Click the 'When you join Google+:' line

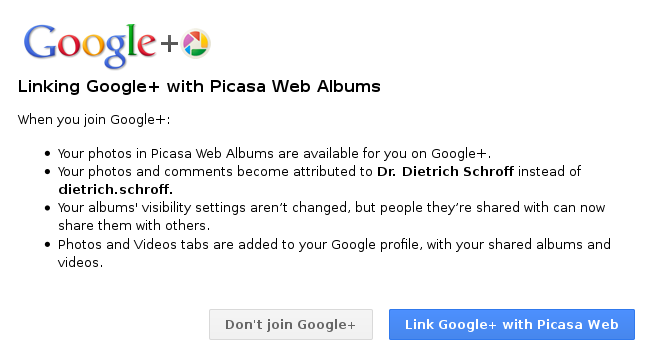coord(94,120)
